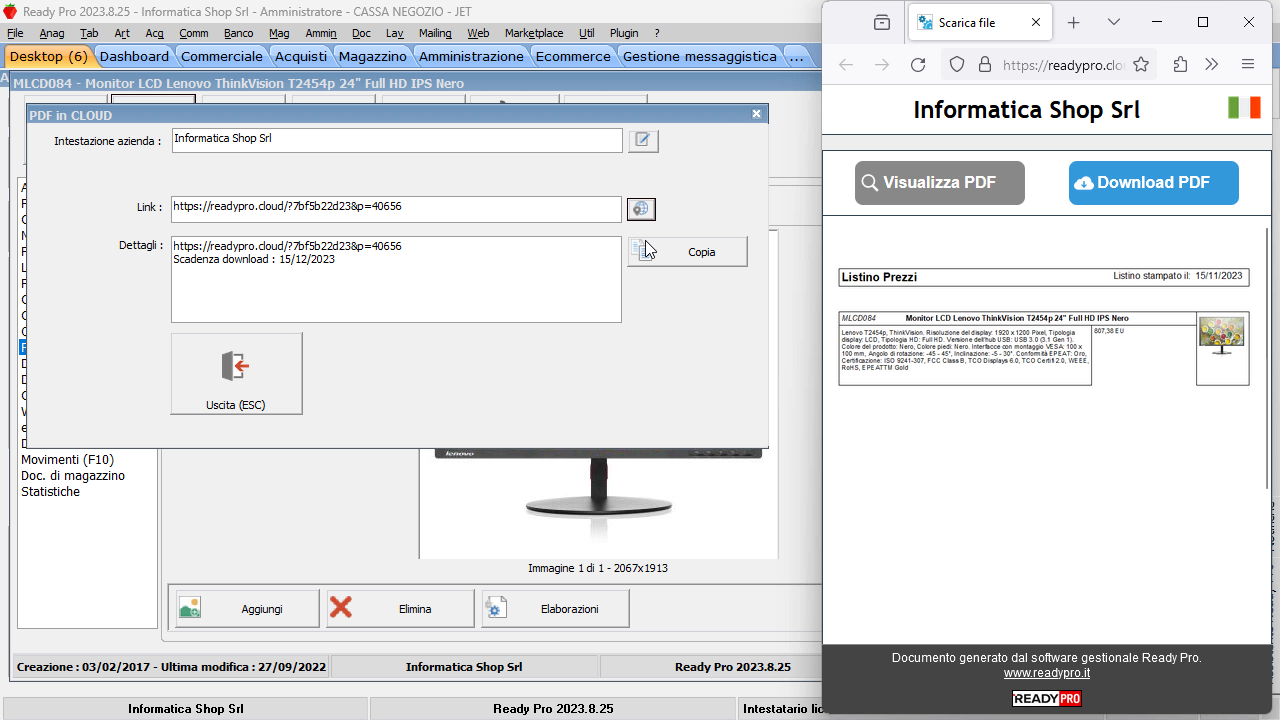The height and width of the screenshot is (720, 1280).
Task: Select Movimenti (F10) in the side list
Action: point(68,460)
